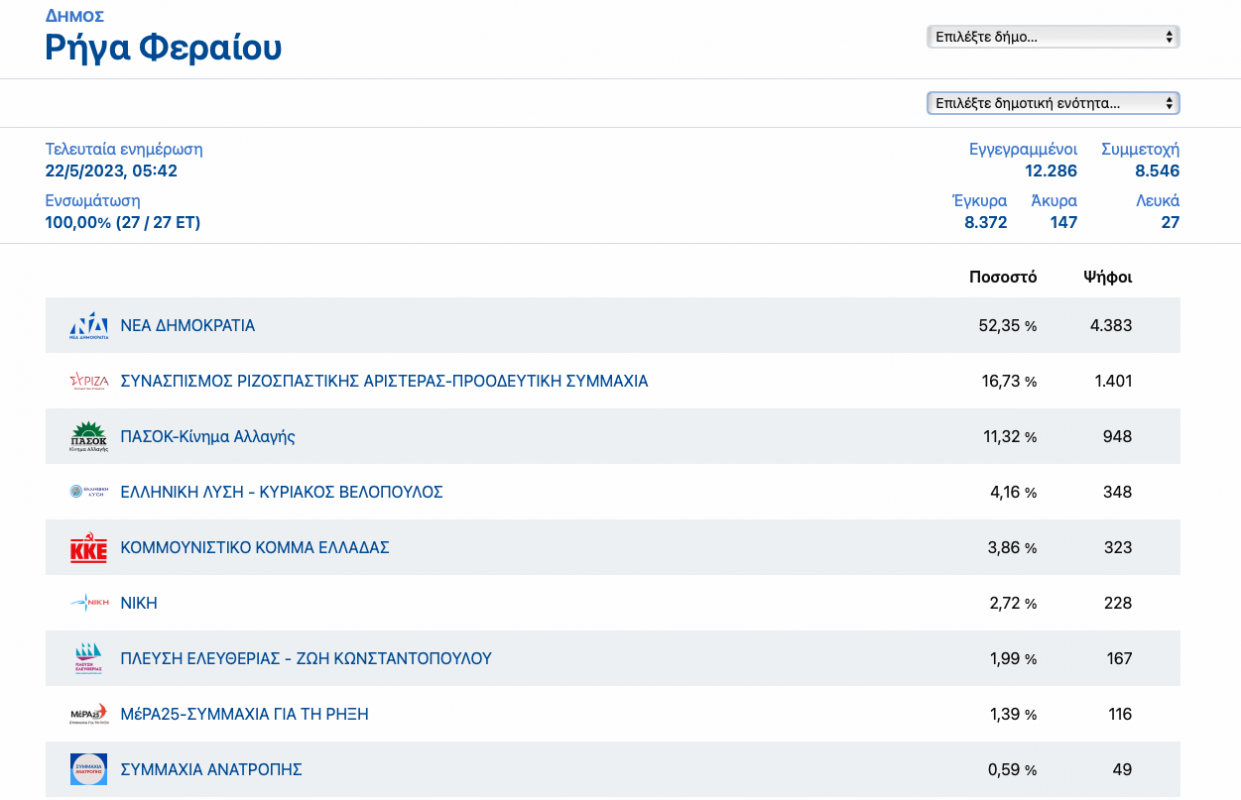The width and height of the screenshot is (1241, 800).
Task: Click the turnout value '8.546'
Action: pyautogui.click(x=1157, y=171)
